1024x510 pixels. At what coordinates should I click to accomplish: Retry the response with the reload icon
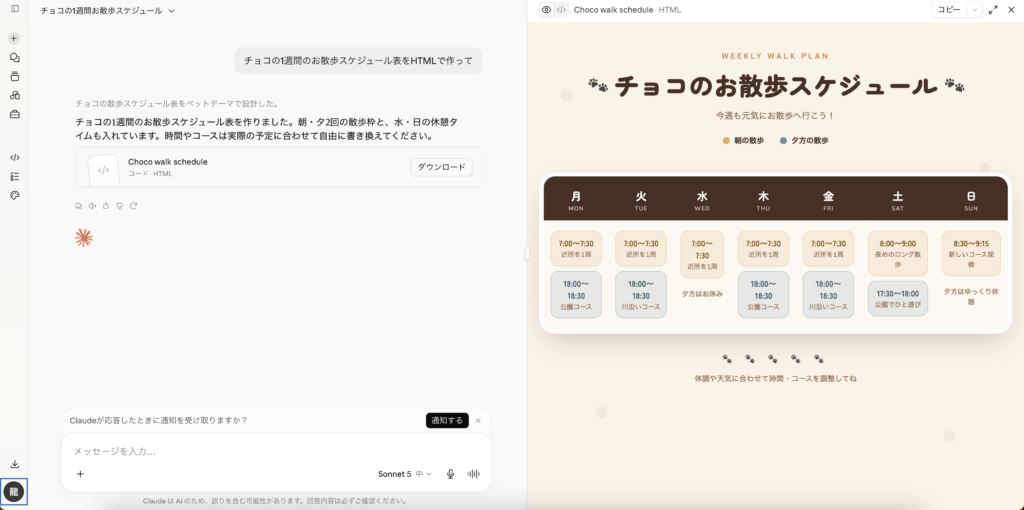click(133, 206)
